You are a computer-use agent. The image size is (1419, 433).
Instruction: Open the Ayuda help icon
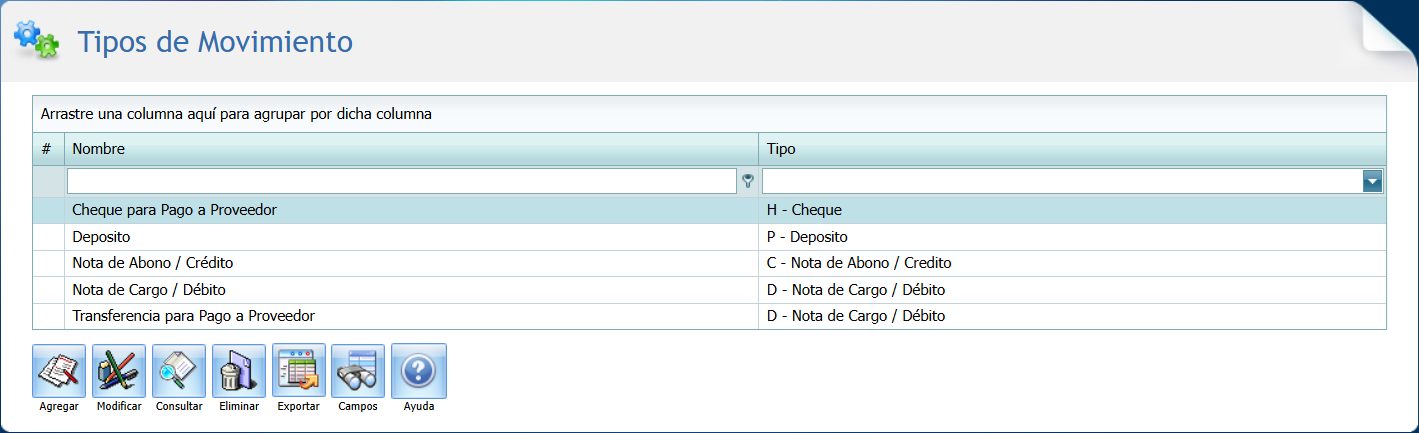(x=419, y=371)
